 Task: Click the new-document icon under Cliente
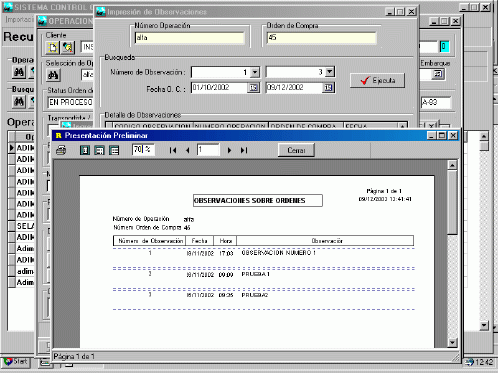pos(53,48)
